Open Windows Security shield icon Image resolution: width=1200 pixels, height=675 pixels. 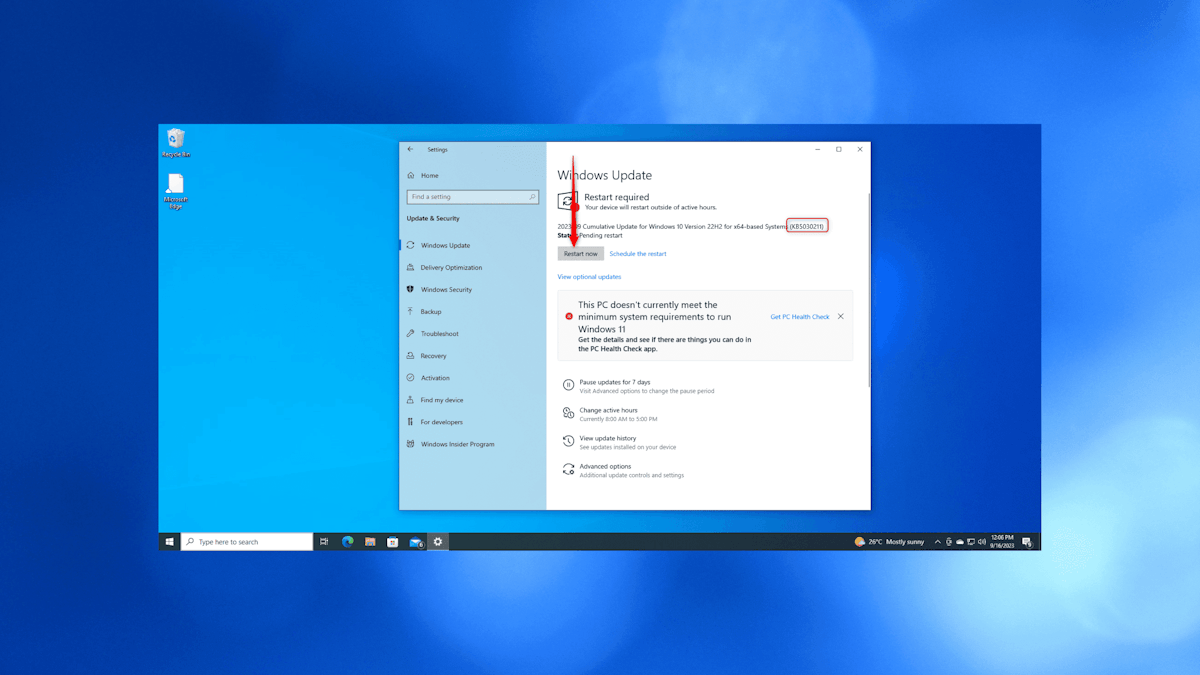pyautogui.click(x=409, y=289)
